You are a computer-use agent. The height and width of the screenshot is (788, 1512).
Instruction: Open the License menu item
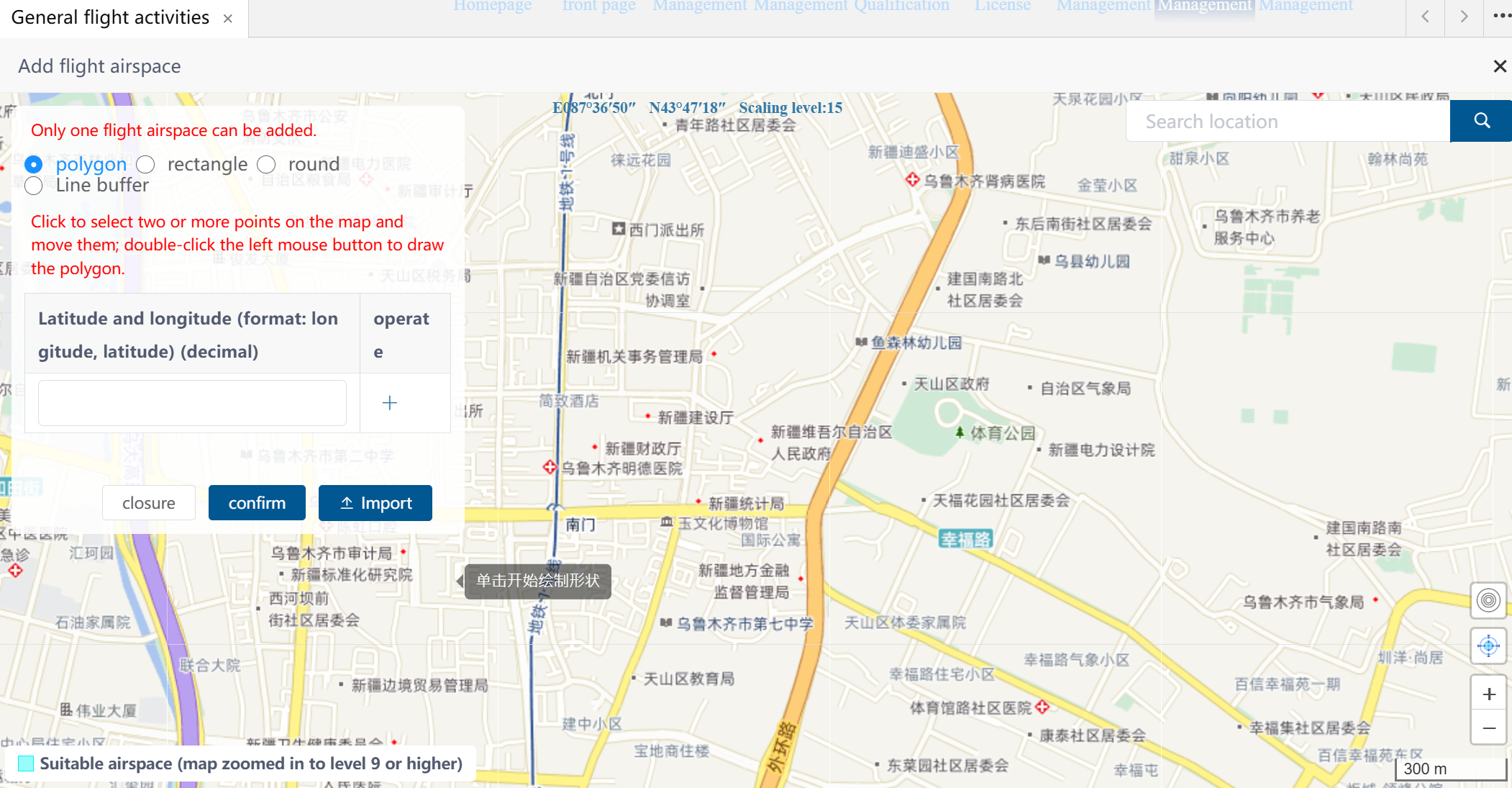(x=1003, y=6)
